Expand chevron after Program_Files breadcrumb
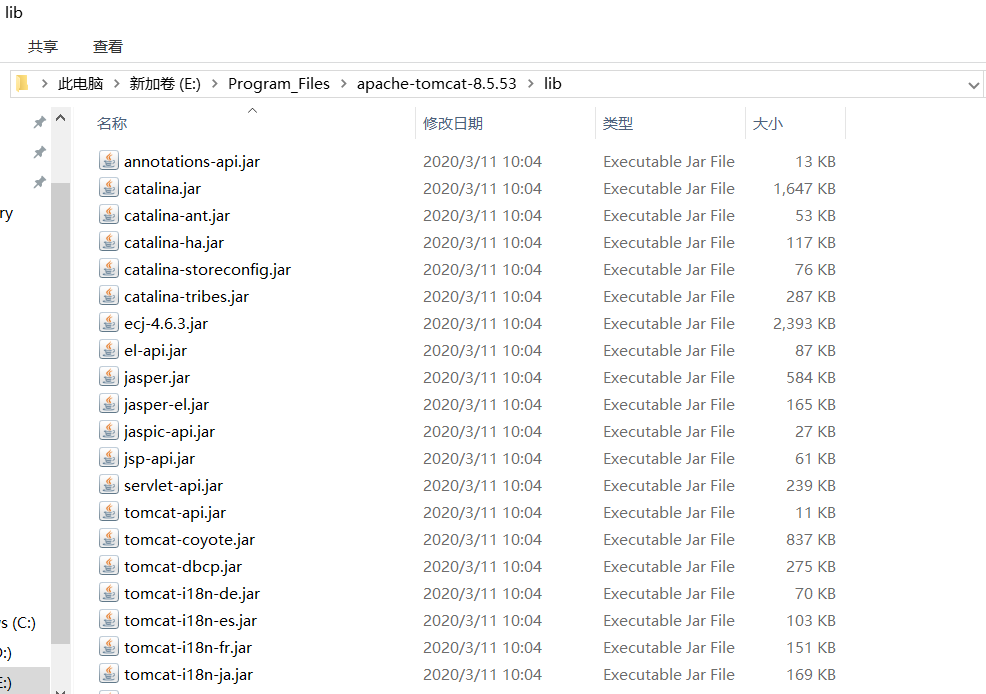The height and width of the screenshot is (694, 986). tap(343, 84)
